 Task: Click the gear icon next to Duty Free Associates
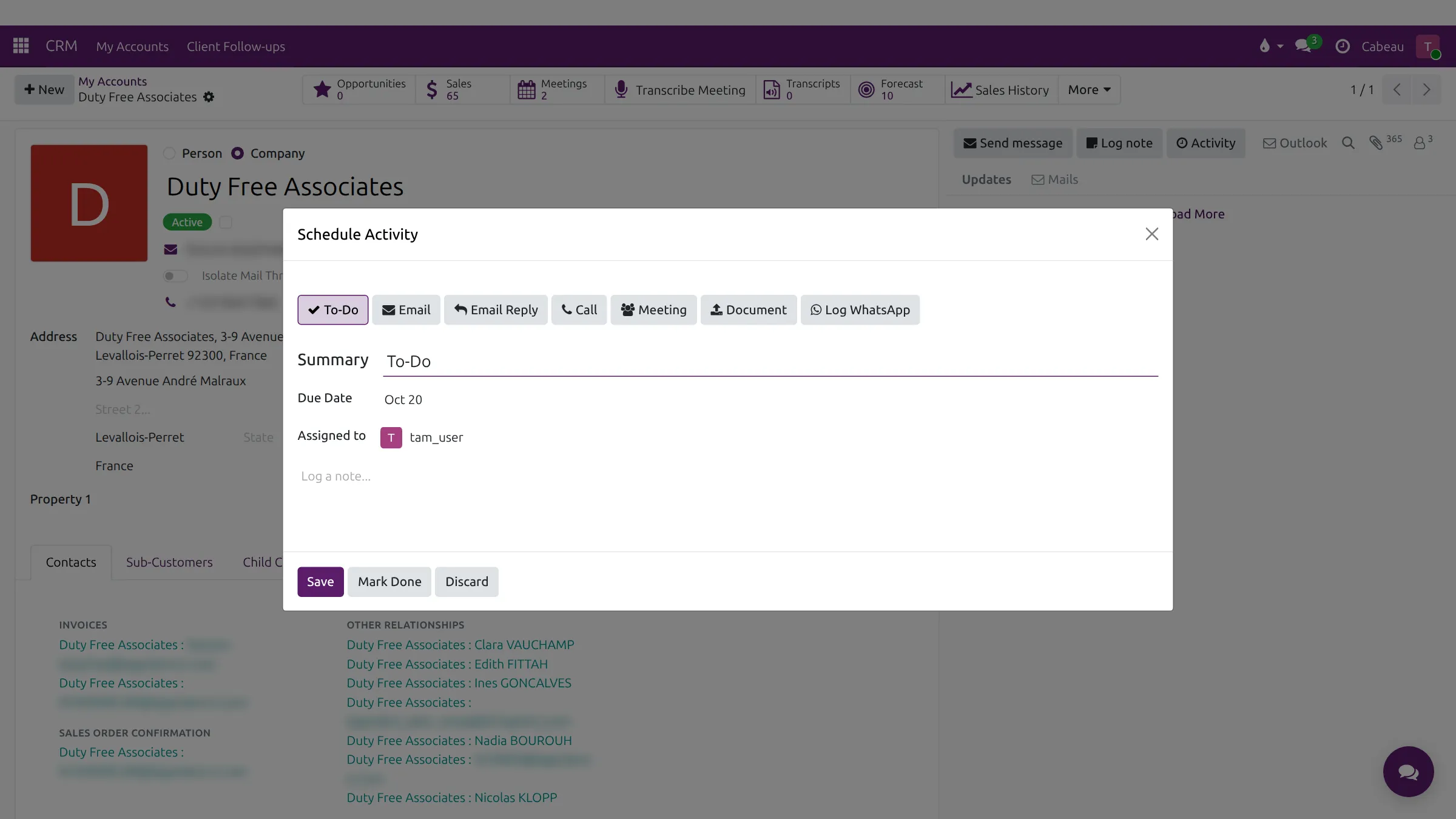[209, 97]
